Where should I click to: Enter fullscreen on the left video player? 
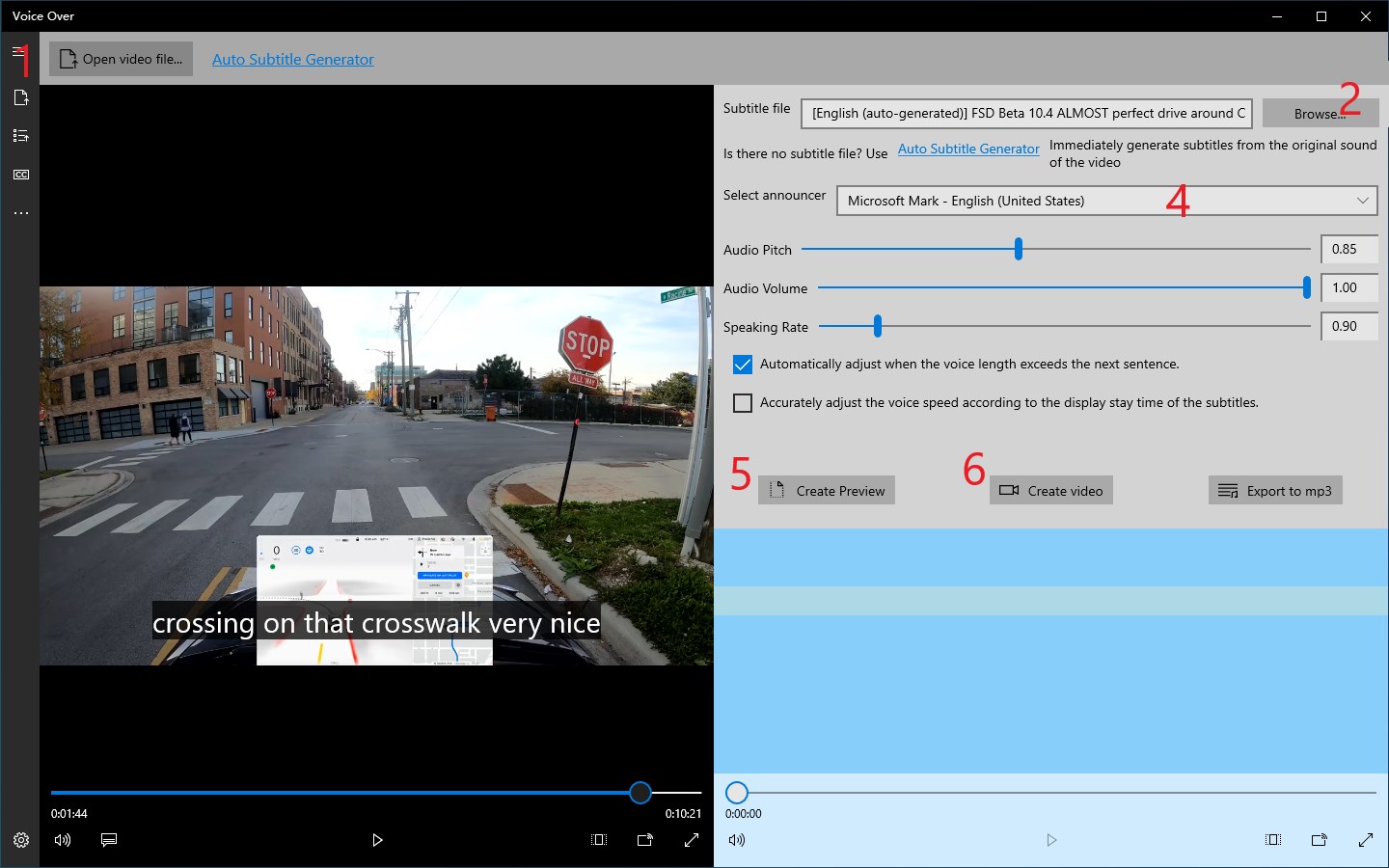point(692,840)
